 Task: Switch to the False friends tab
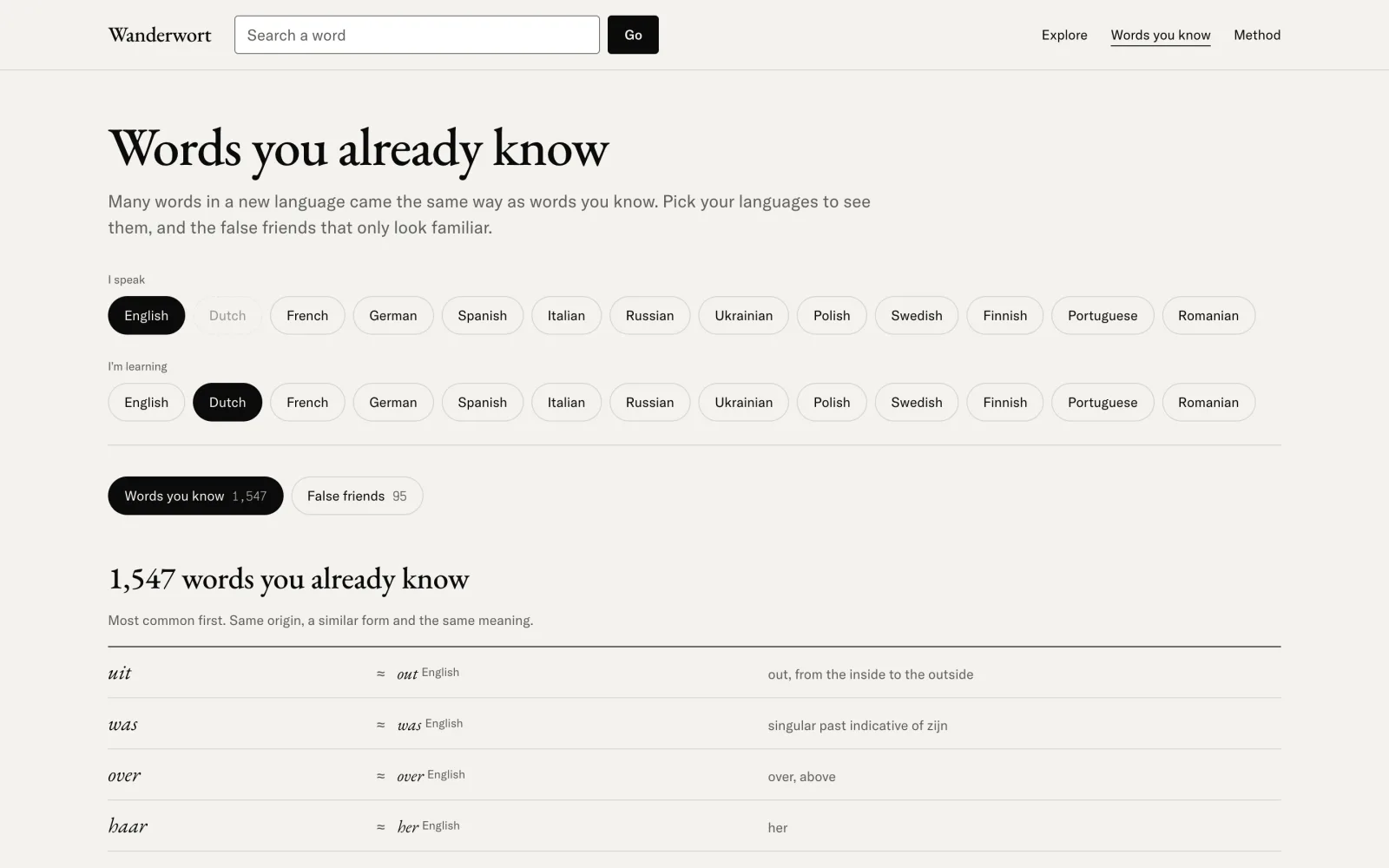coord(357,496)
